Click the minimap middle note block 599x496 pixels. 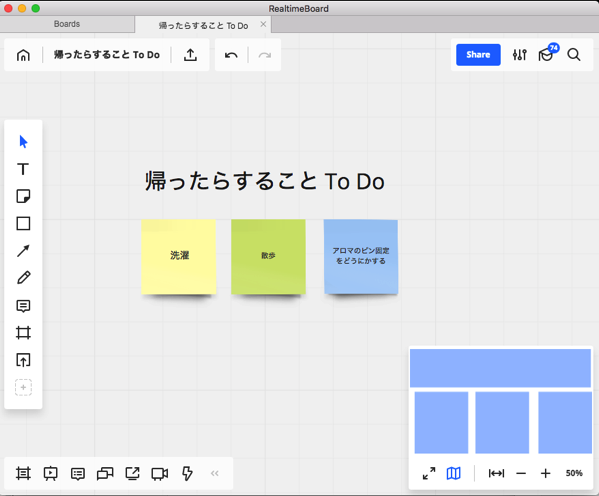502,423
